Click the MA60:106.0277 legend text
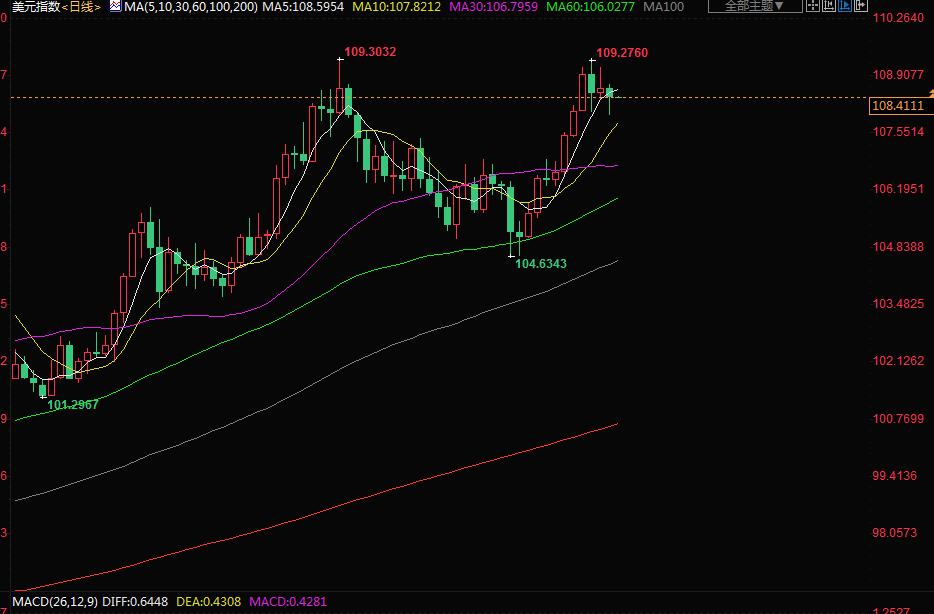 pos(589,7)
